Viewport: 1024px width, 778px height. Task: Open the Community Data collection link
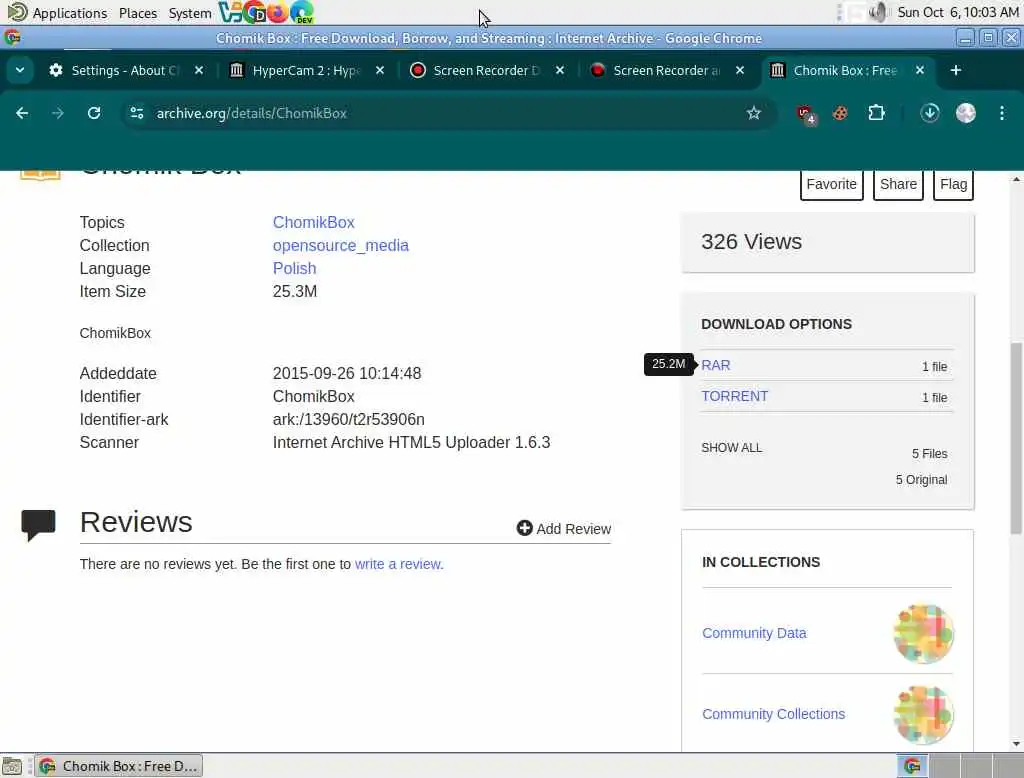tap(754, 633)
